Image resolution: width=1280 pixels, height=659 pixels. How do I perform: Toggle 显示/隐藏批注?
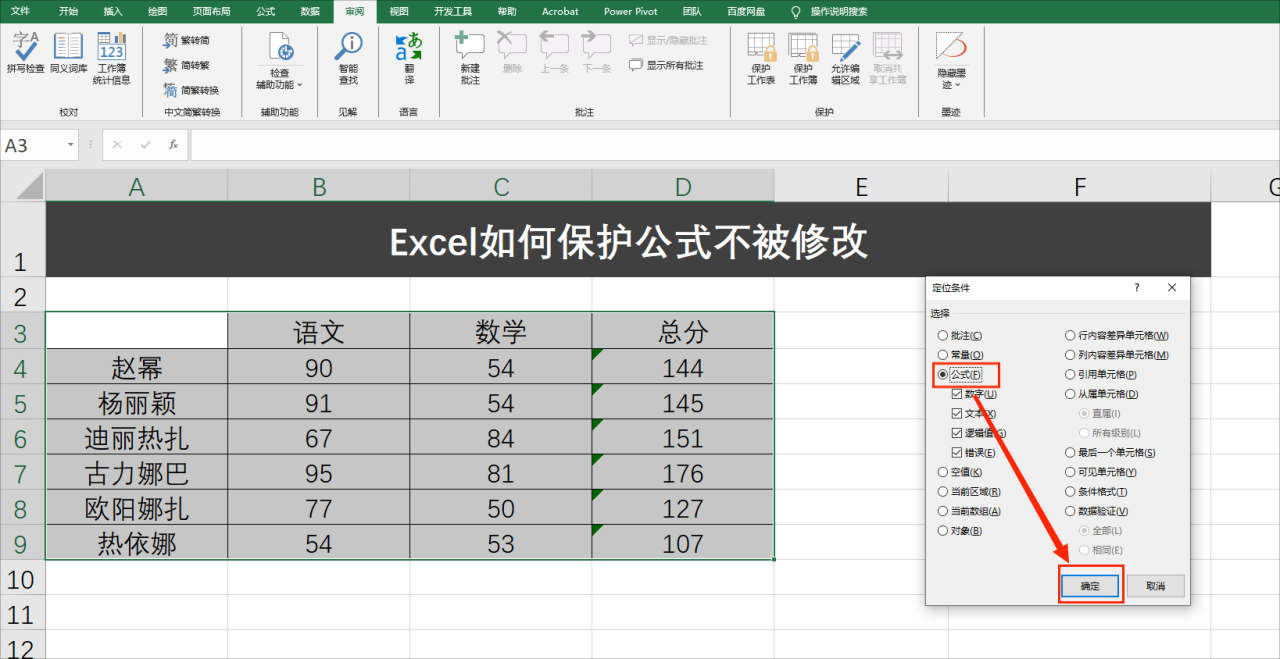point(668,41)
